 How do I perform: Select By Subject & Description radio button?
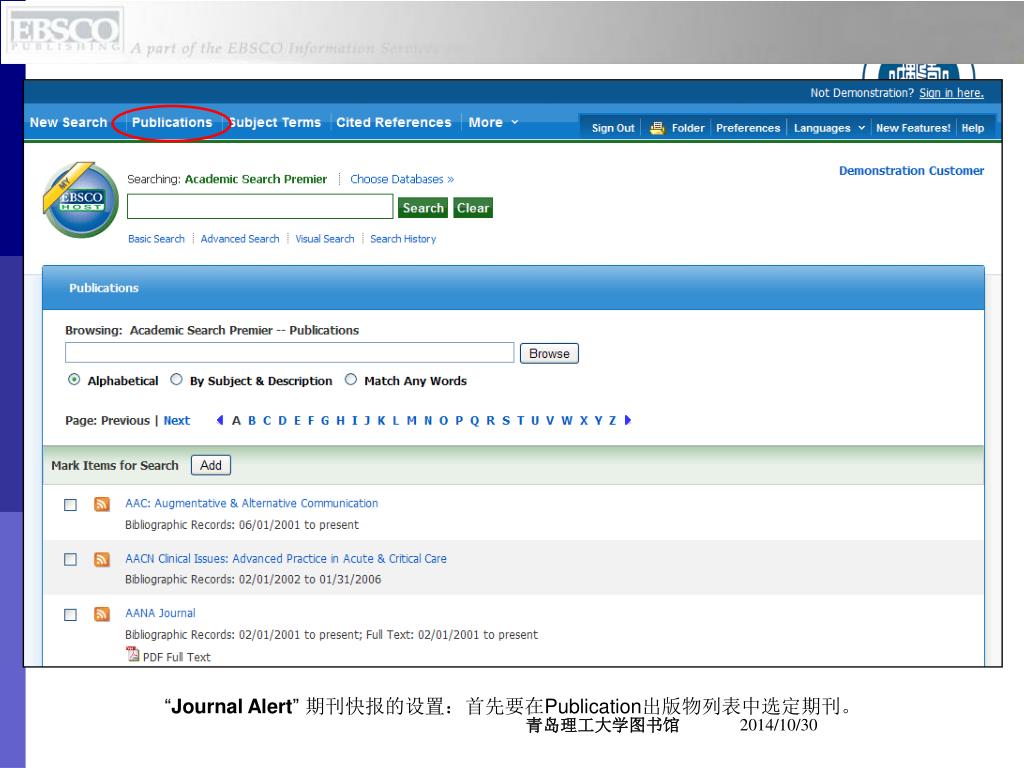point(176,379)
